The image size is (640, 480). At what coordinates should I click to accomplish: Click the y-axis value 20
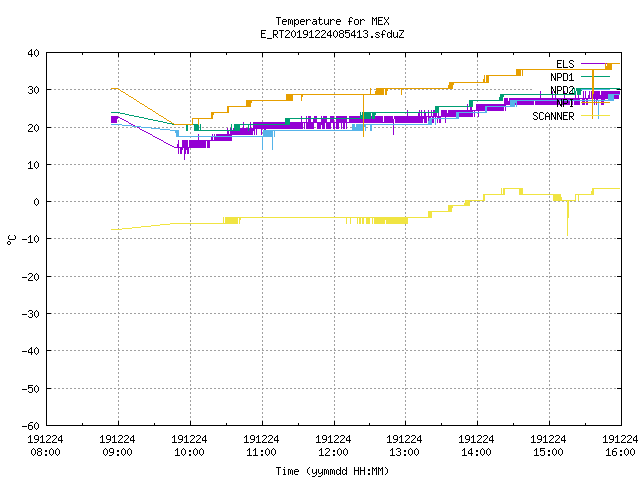coord(33,128)
